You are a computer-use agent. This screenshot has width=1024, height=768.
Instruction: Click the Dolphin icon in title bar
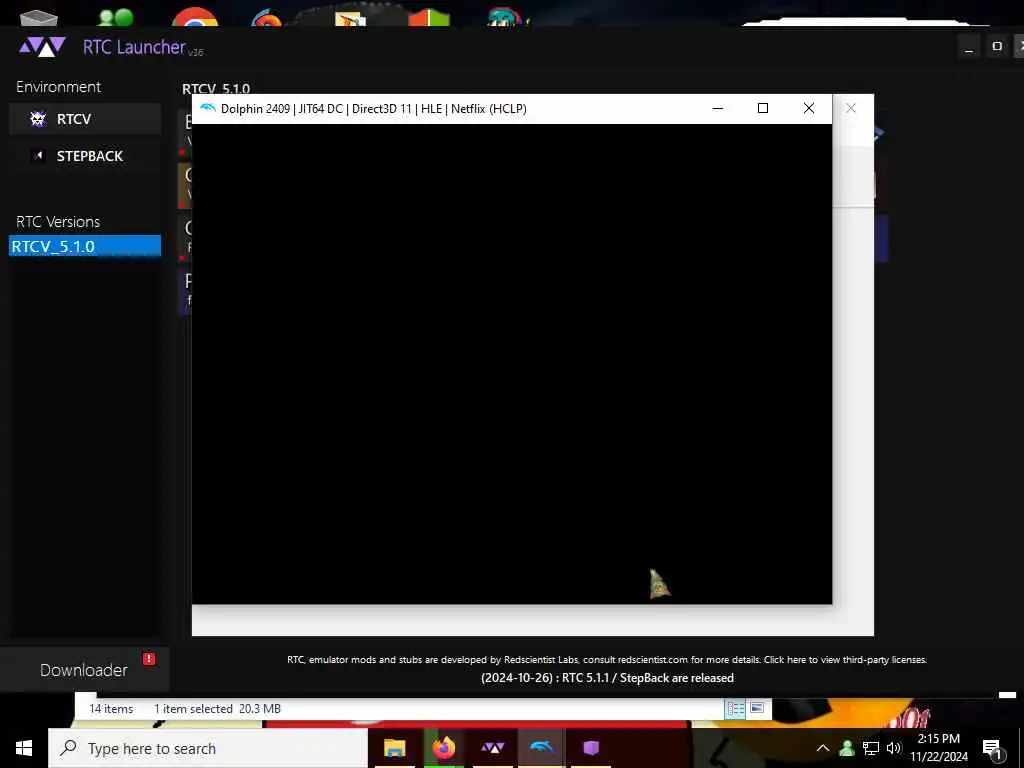click(208, 108)
